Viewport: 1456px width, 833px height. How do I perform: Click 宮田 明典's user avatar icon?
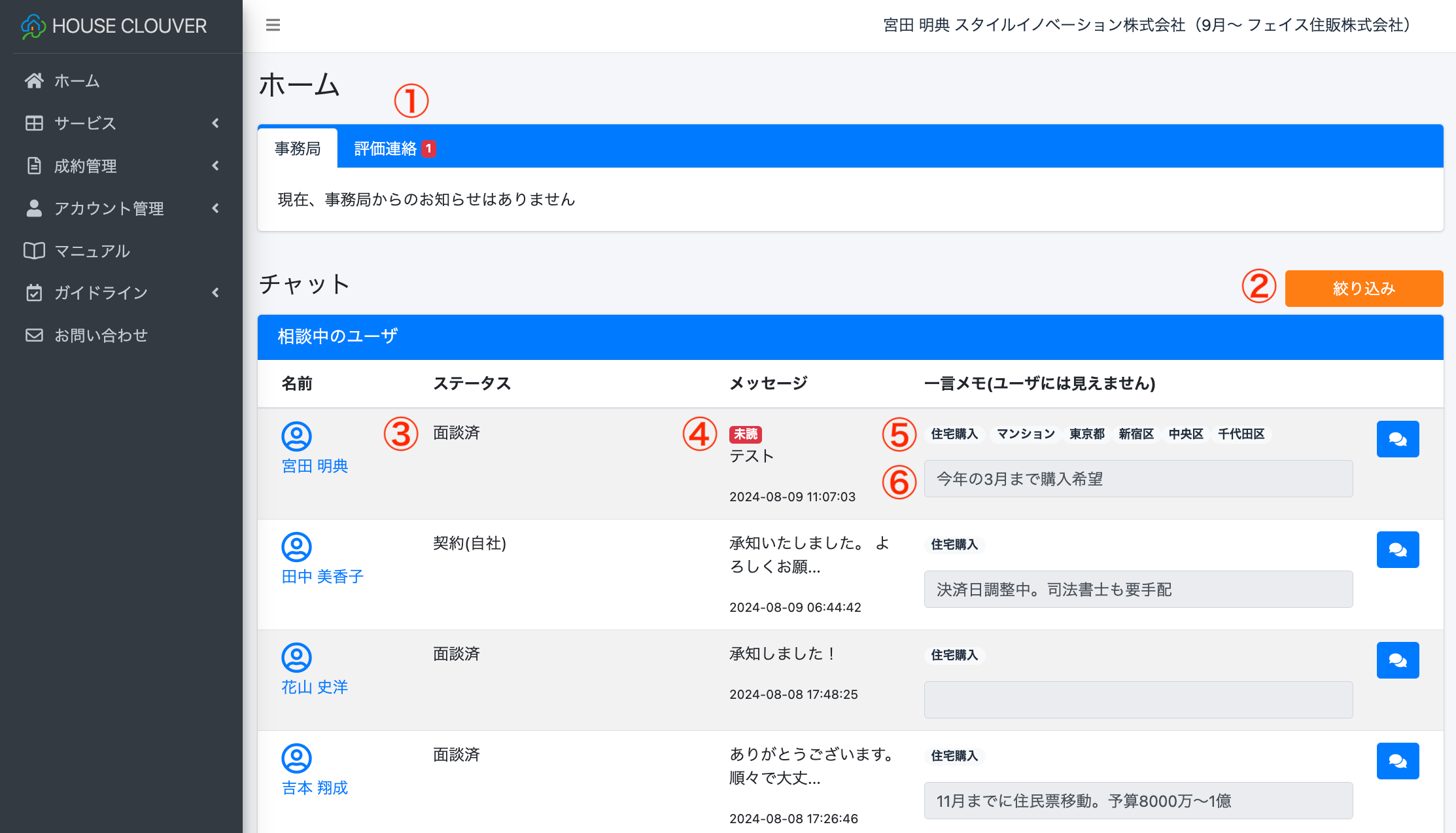(296, 436)
